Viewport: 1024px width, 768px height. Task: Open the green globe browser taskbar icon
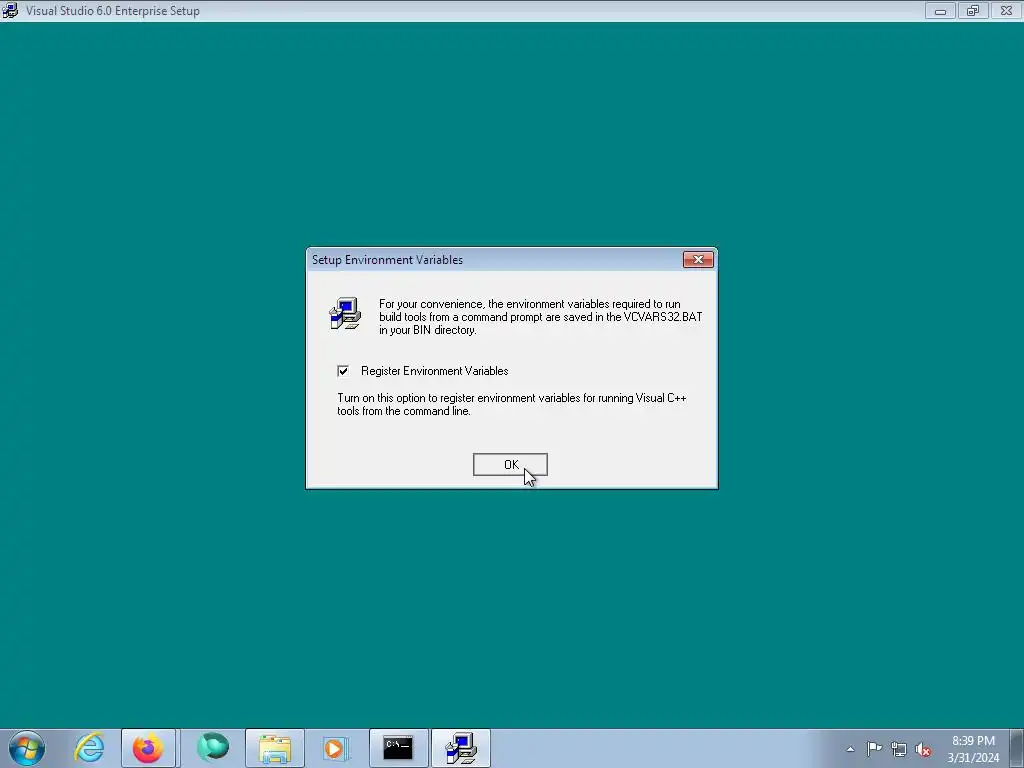[213, 748]
